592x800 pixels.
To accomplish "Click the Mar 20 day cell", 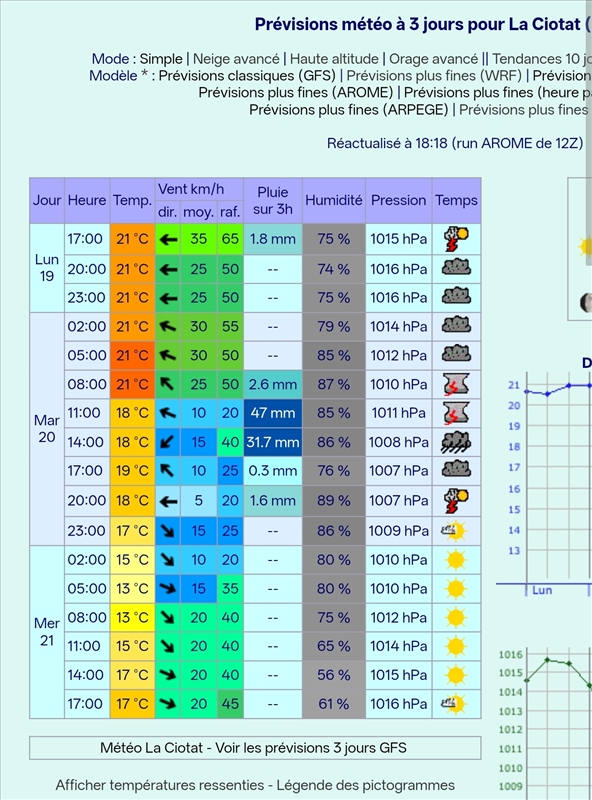I will [x=47, y=429].
